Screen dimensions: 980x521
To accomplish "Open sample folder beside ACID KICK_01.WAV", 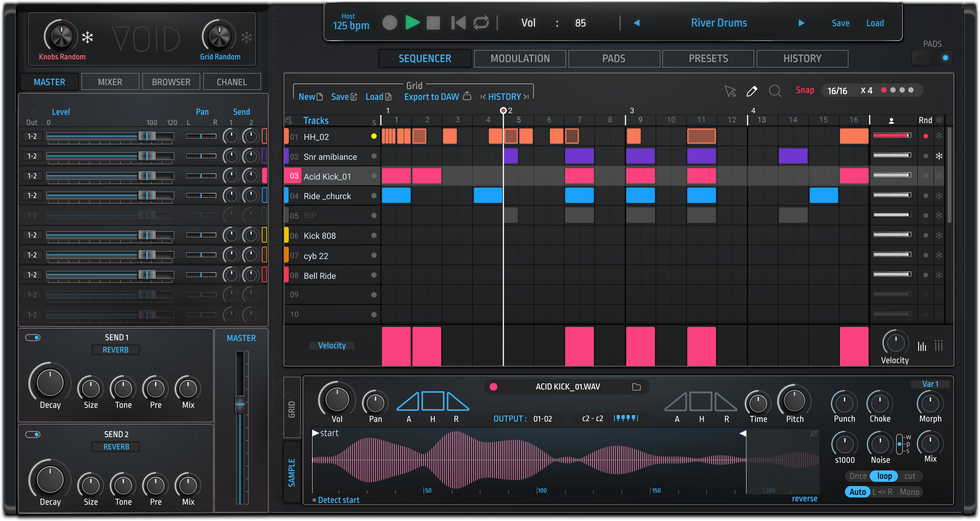I will (636, 387).
